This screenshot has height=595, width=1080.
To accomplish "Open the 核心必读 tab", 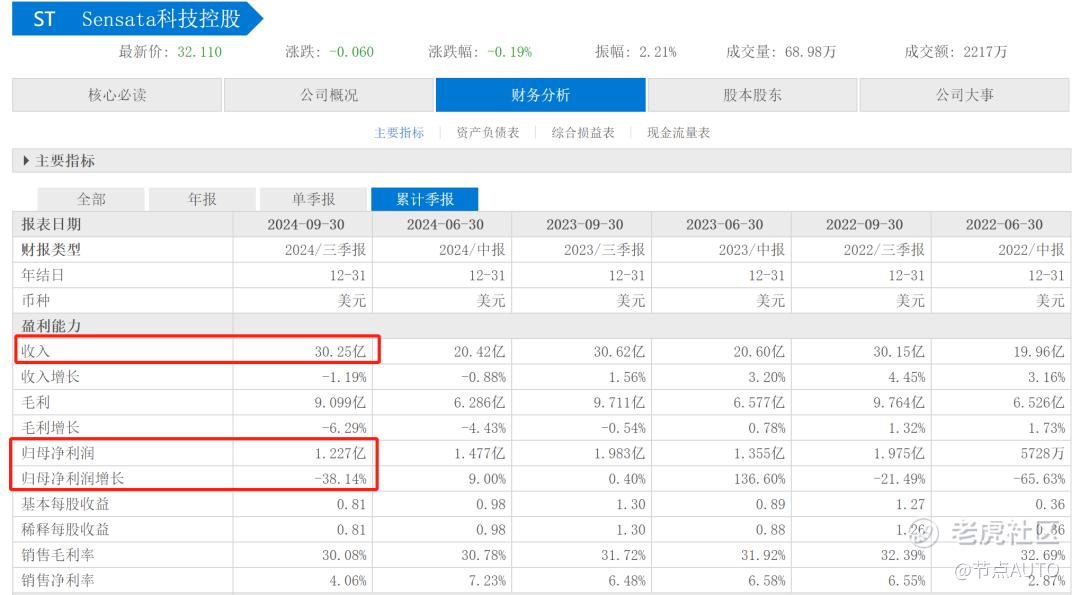I will point(117,95).
